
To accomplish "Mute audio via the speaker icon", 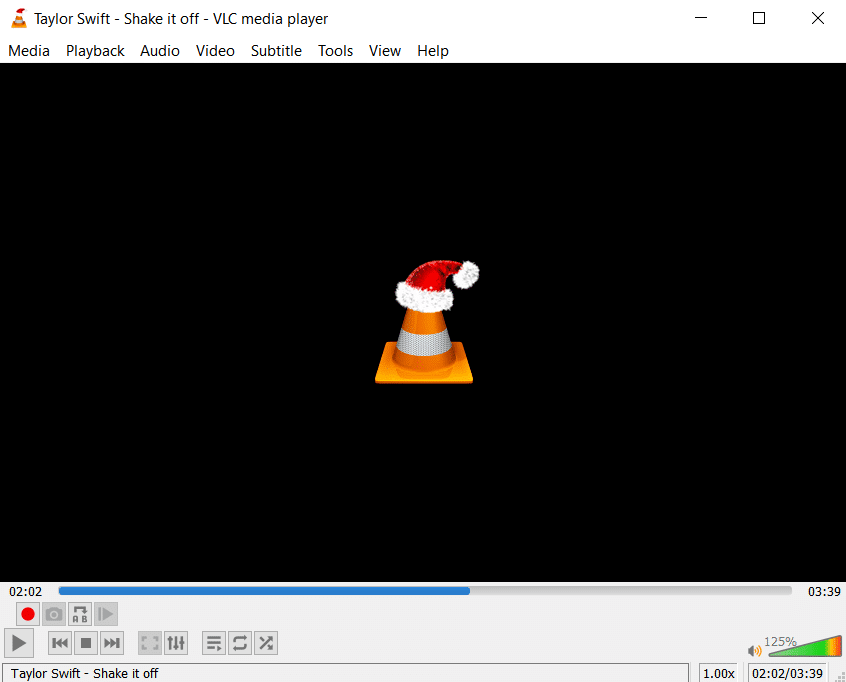I will point(755,651).
